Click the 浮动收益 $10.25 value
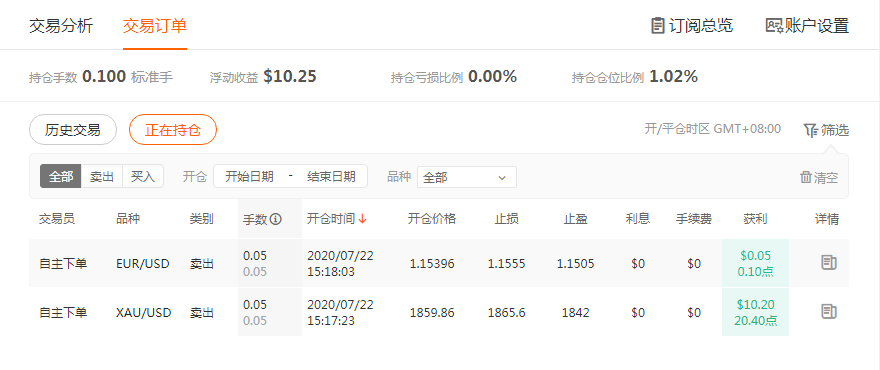The width and height of the screenshot is (880, 370). (x=290, y=76)
